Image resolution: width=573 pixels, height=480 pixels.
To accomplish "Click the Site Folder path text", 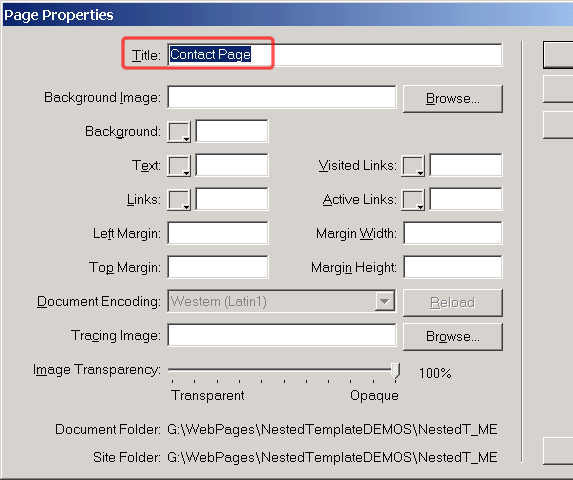I will pos(332,457).
